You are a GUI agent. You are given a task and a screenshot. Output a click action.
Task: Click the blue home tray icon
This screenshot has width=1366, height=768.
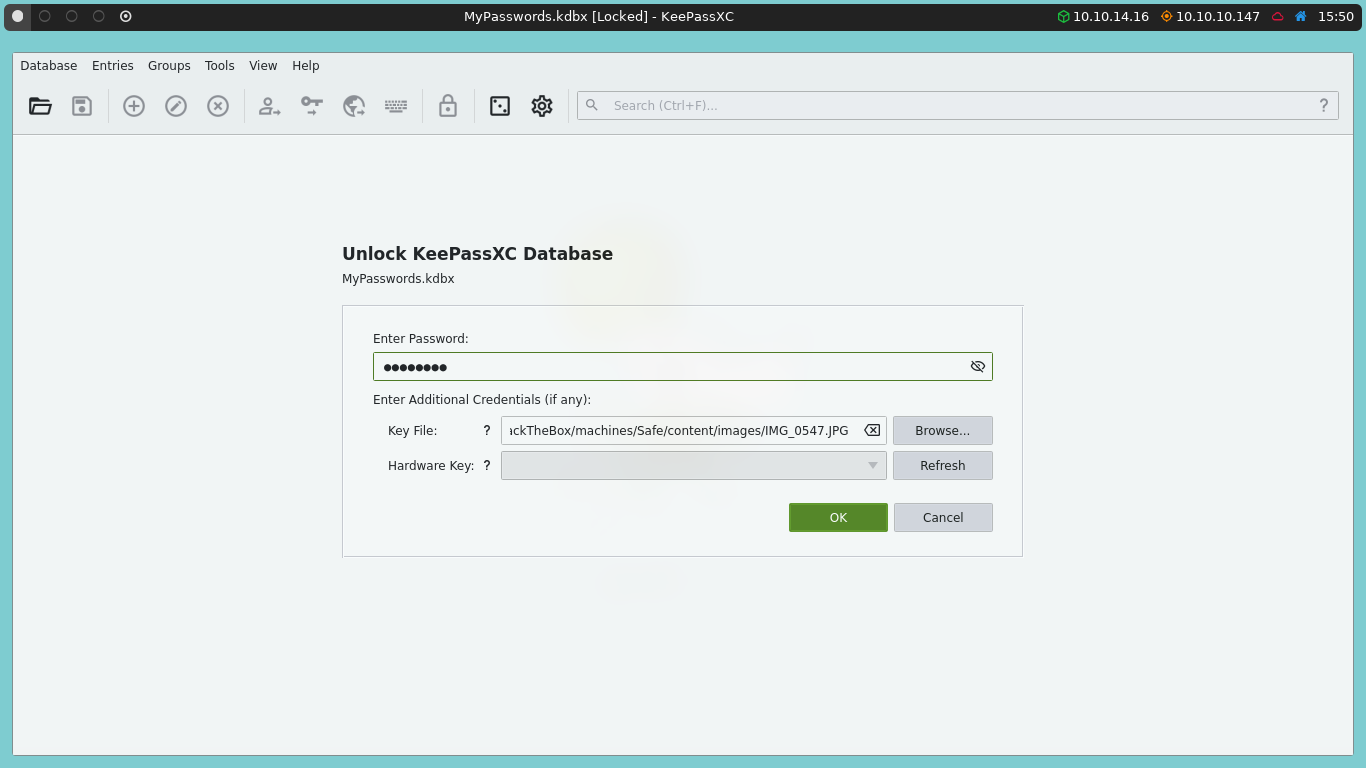click(1301, 17)
